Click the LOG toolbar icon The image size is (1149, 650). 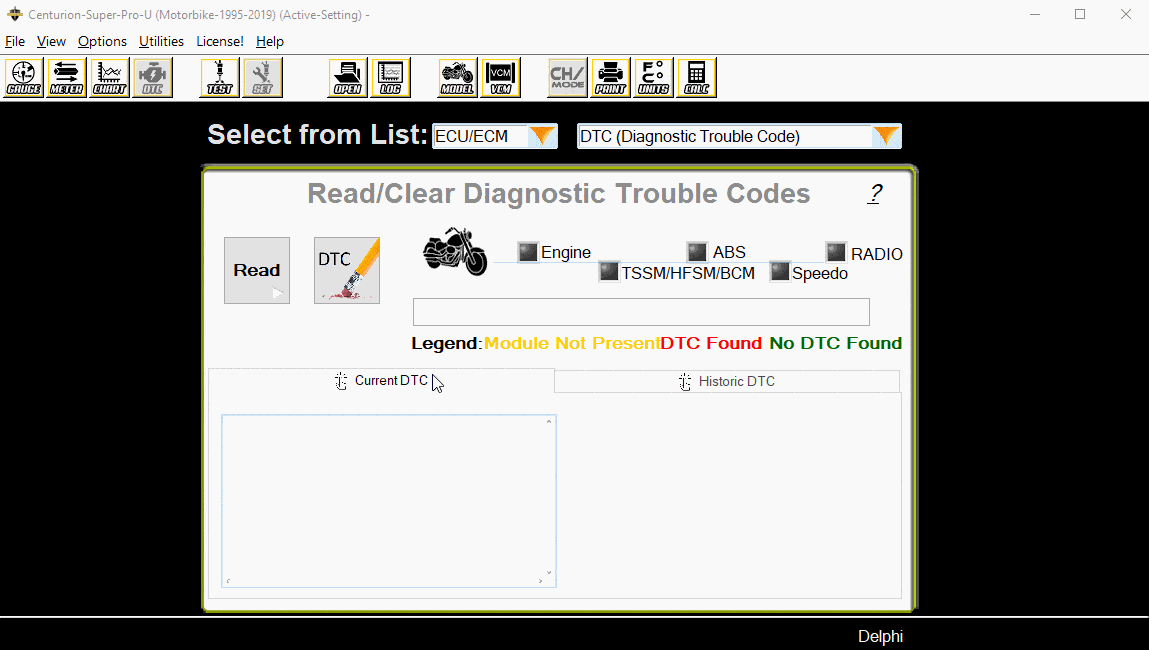(x=391, y=78)
